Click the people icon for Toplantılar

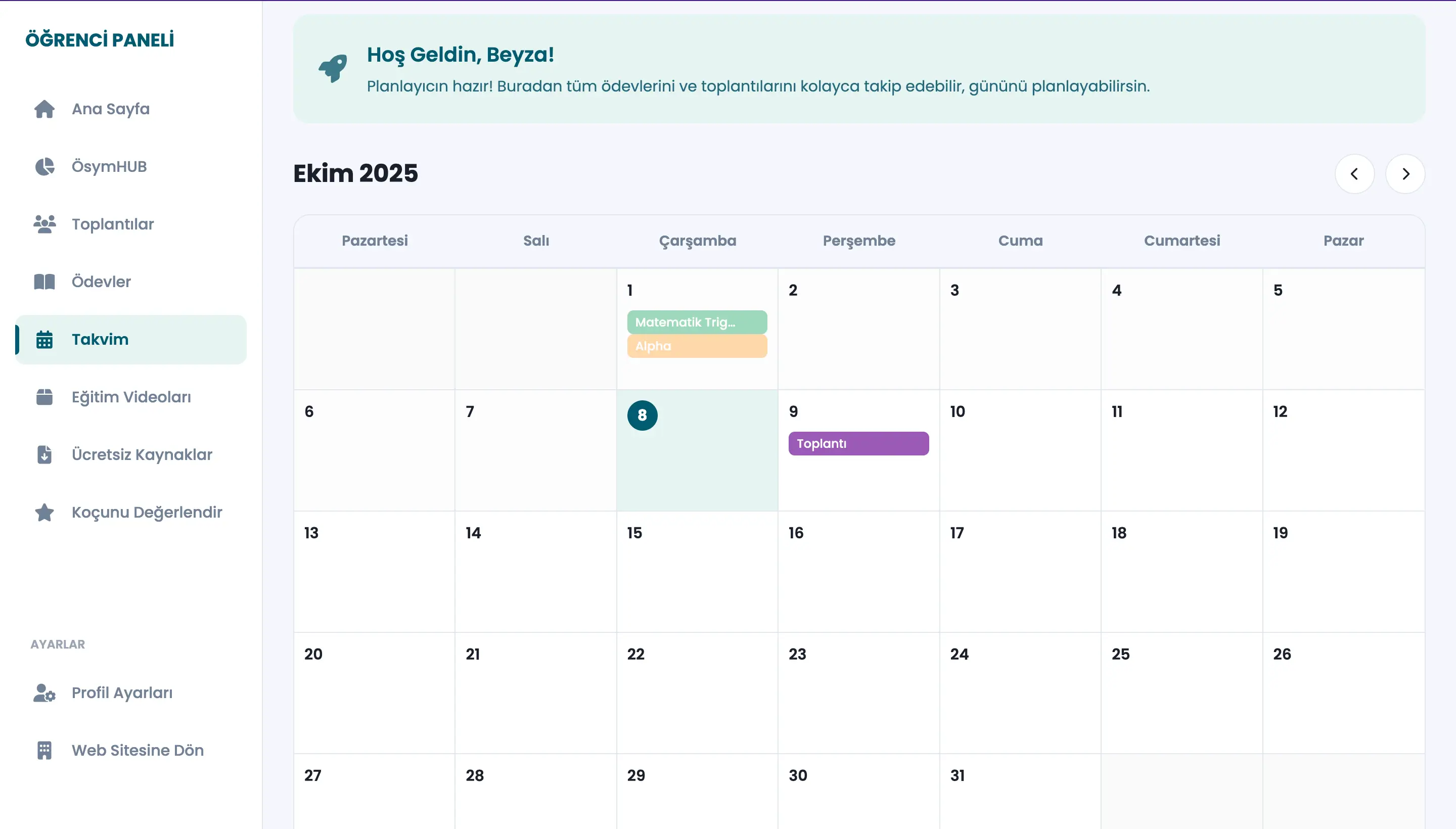pyautogui.click(x=44, y=224)
